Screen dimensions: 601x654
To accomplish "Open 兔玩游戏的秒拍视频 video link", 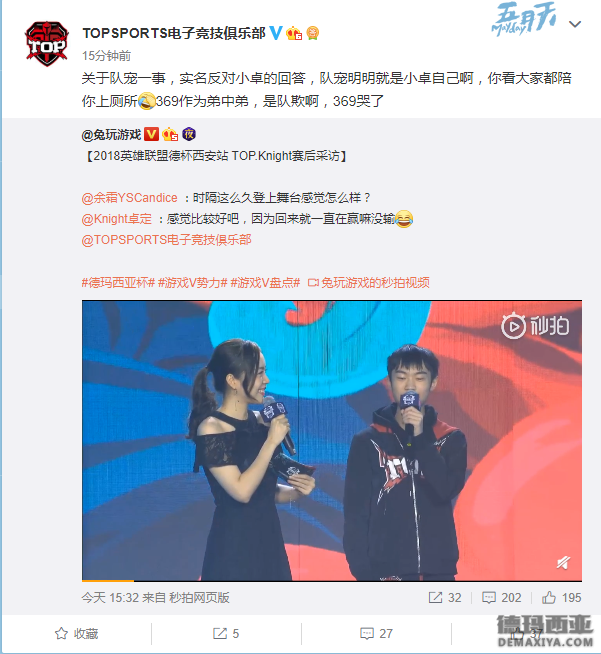I will coord(369,283).
